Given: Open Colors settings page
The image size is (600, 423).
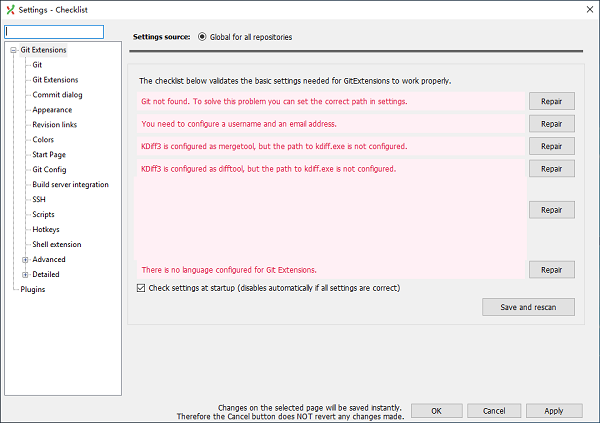Looking at the screenshot, I should click(43, 139).
